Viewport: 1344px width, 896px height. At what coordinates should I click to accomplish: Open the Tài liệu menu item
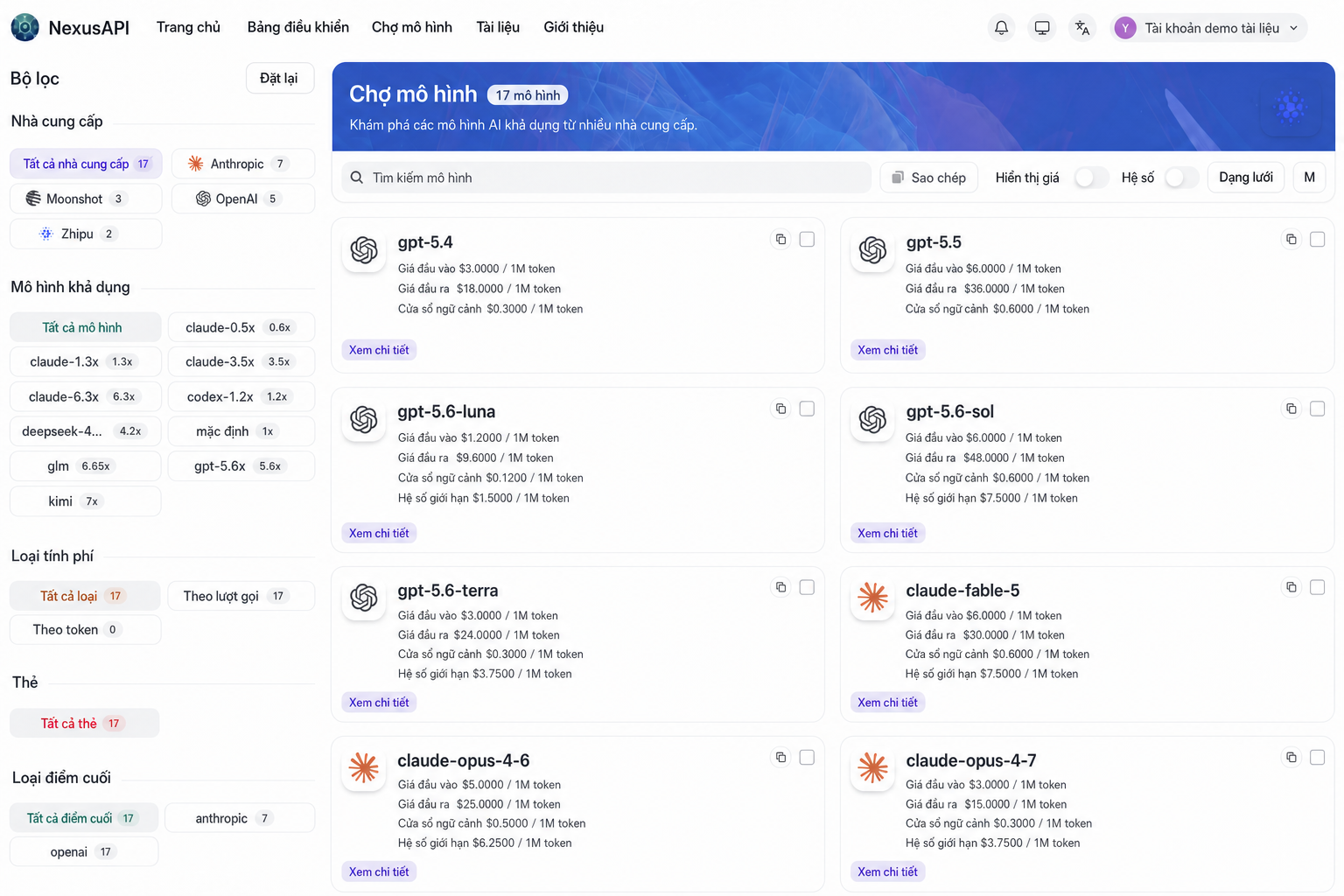[x=498, y=27]
